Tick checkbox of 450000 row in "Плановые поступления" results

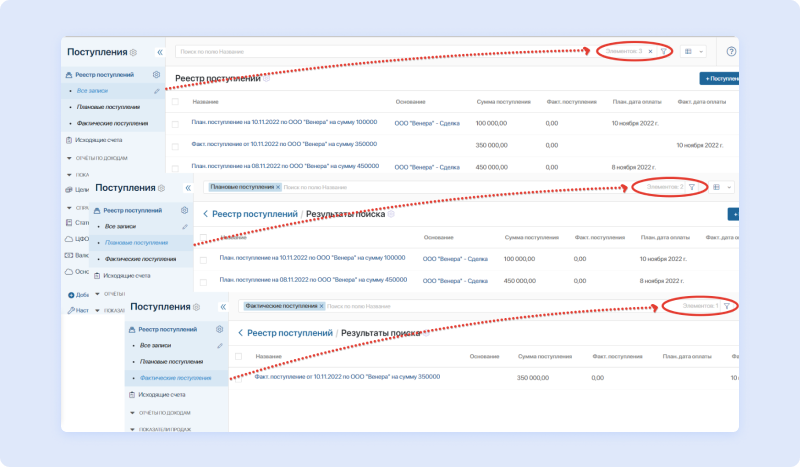click(203, 281)
